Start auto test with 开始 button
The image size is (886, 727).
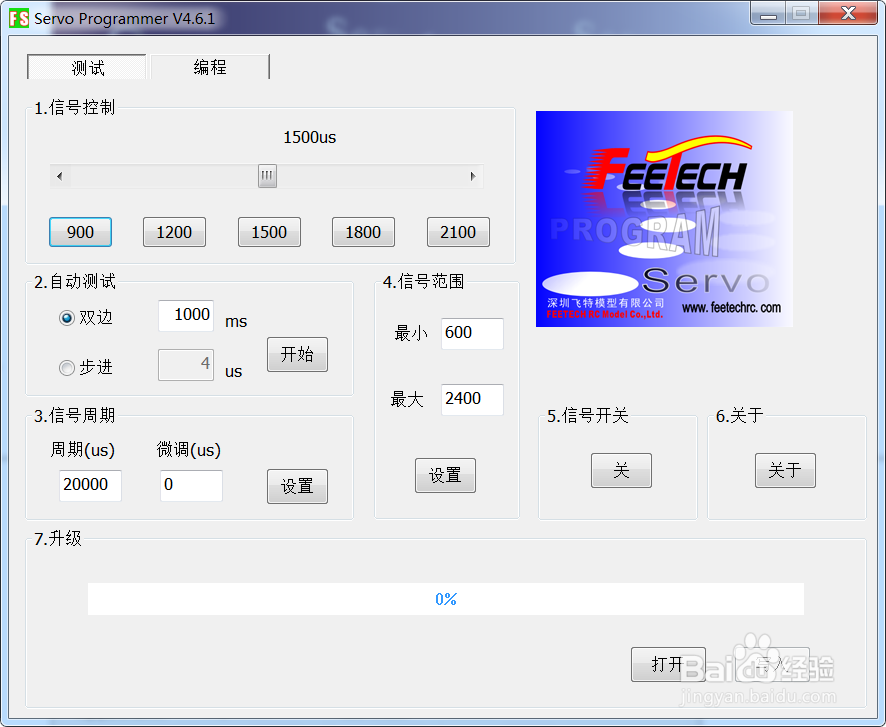(x=297, y=354)
